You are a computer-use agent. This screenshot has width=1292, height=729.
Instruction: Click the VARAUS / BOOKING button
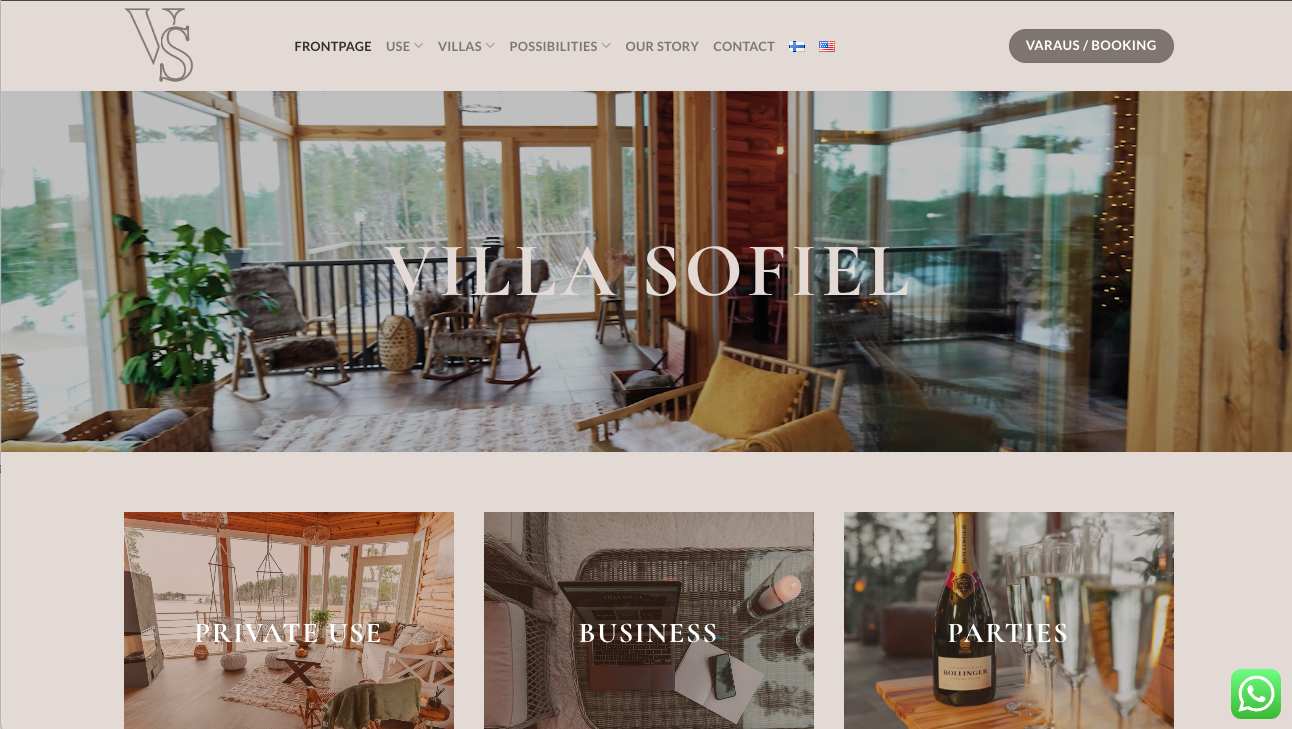pyautogui.click(x=1091, y=46)
